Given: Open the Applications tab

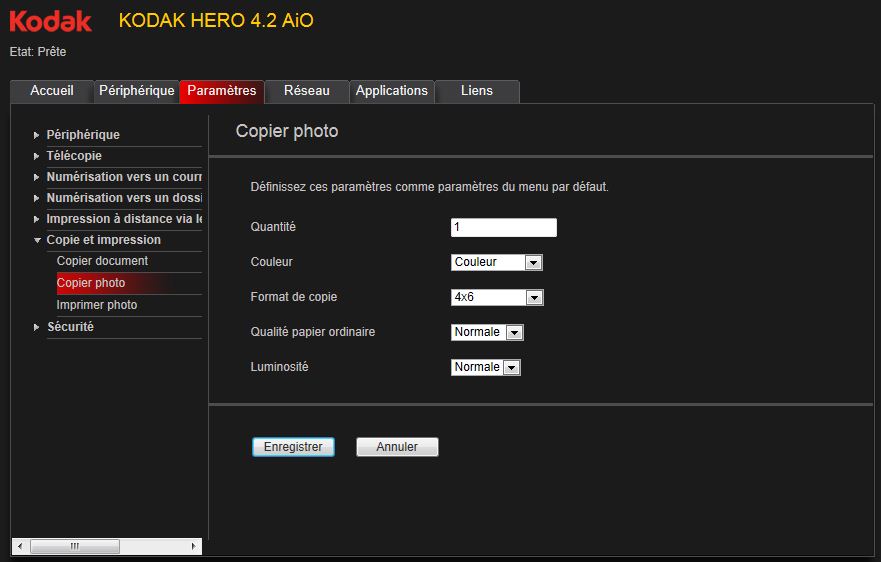Looking at the screenshot, I should (x=392, y=91).
